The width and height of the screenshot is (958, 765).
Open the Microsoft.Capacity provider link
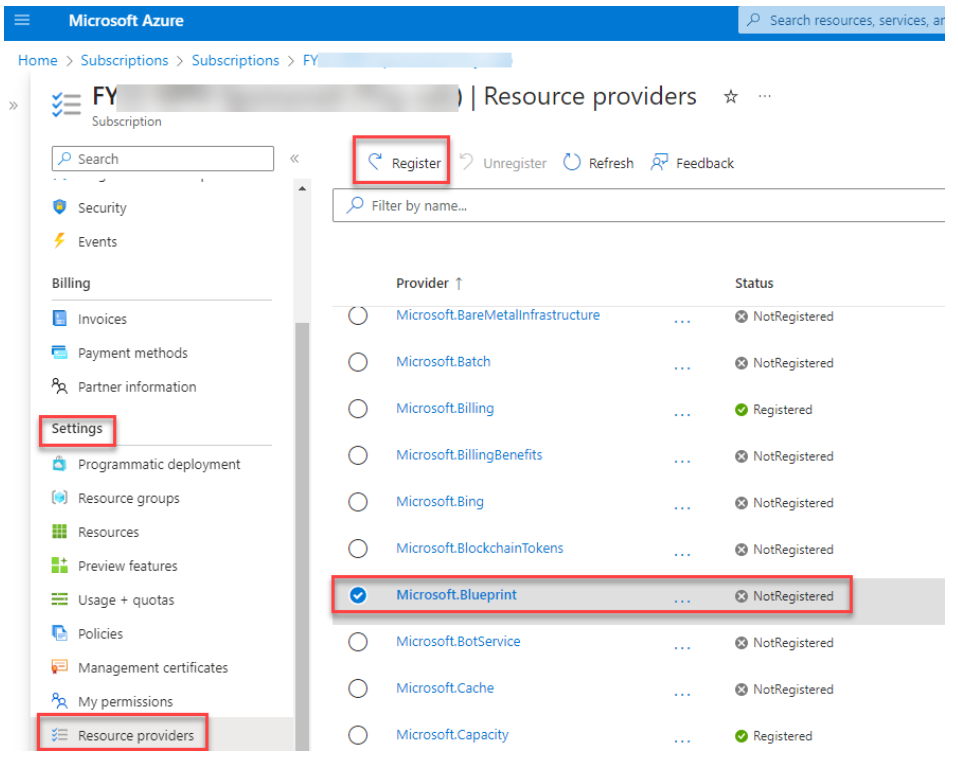[x=452, y=735]
